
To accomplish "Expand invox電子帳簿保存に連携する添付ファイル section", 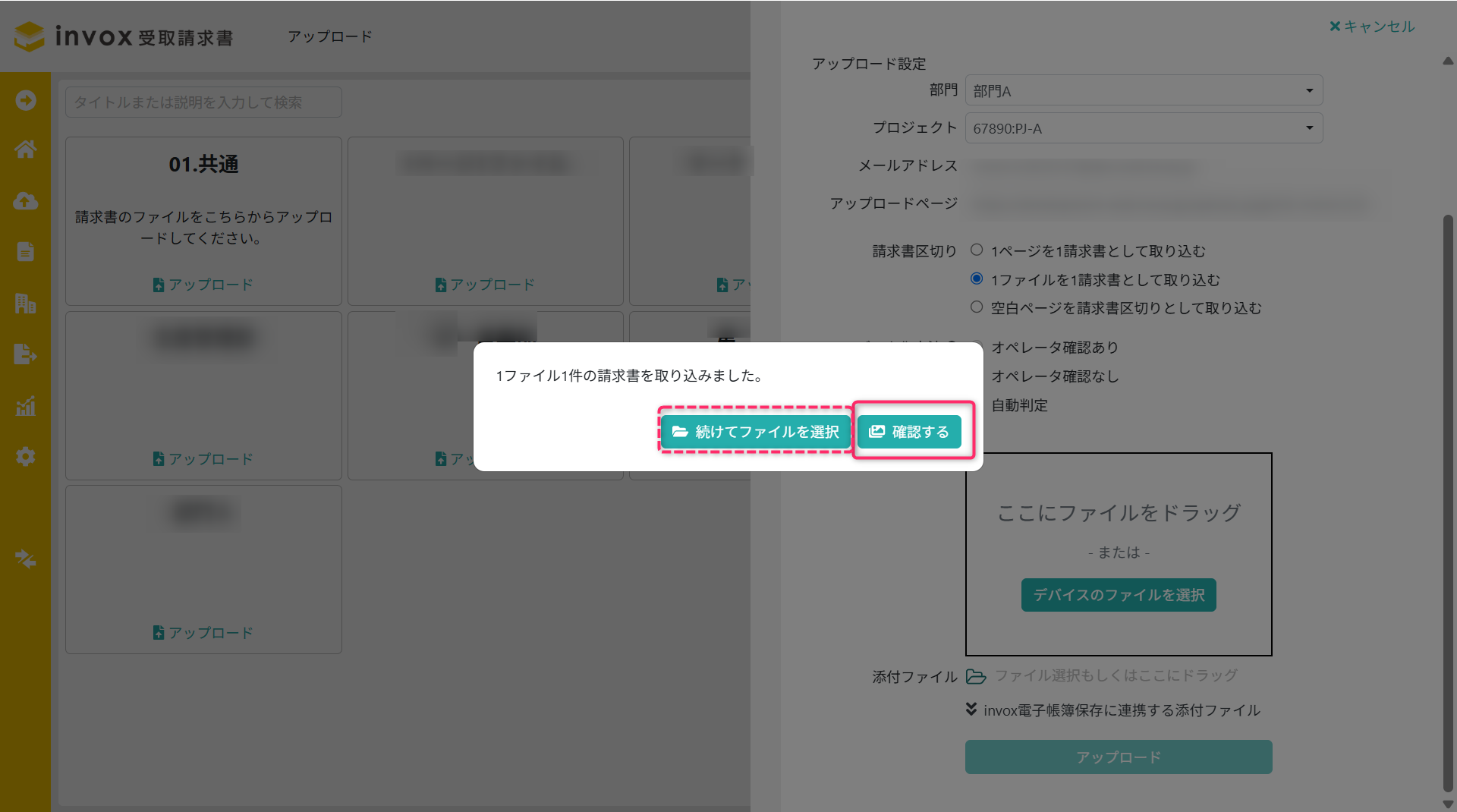I will coord(971,710).
